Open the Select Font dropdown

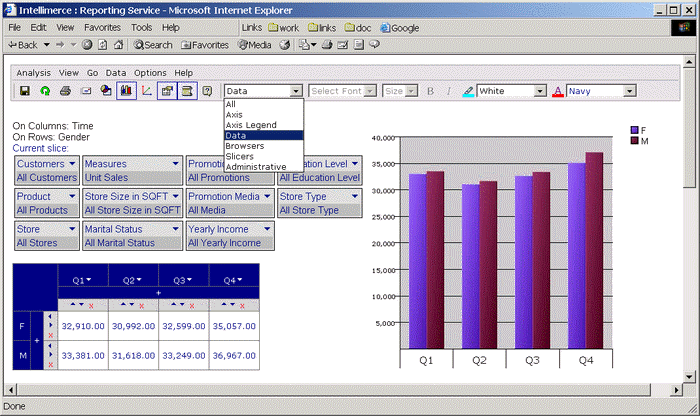tap(370, 91)
